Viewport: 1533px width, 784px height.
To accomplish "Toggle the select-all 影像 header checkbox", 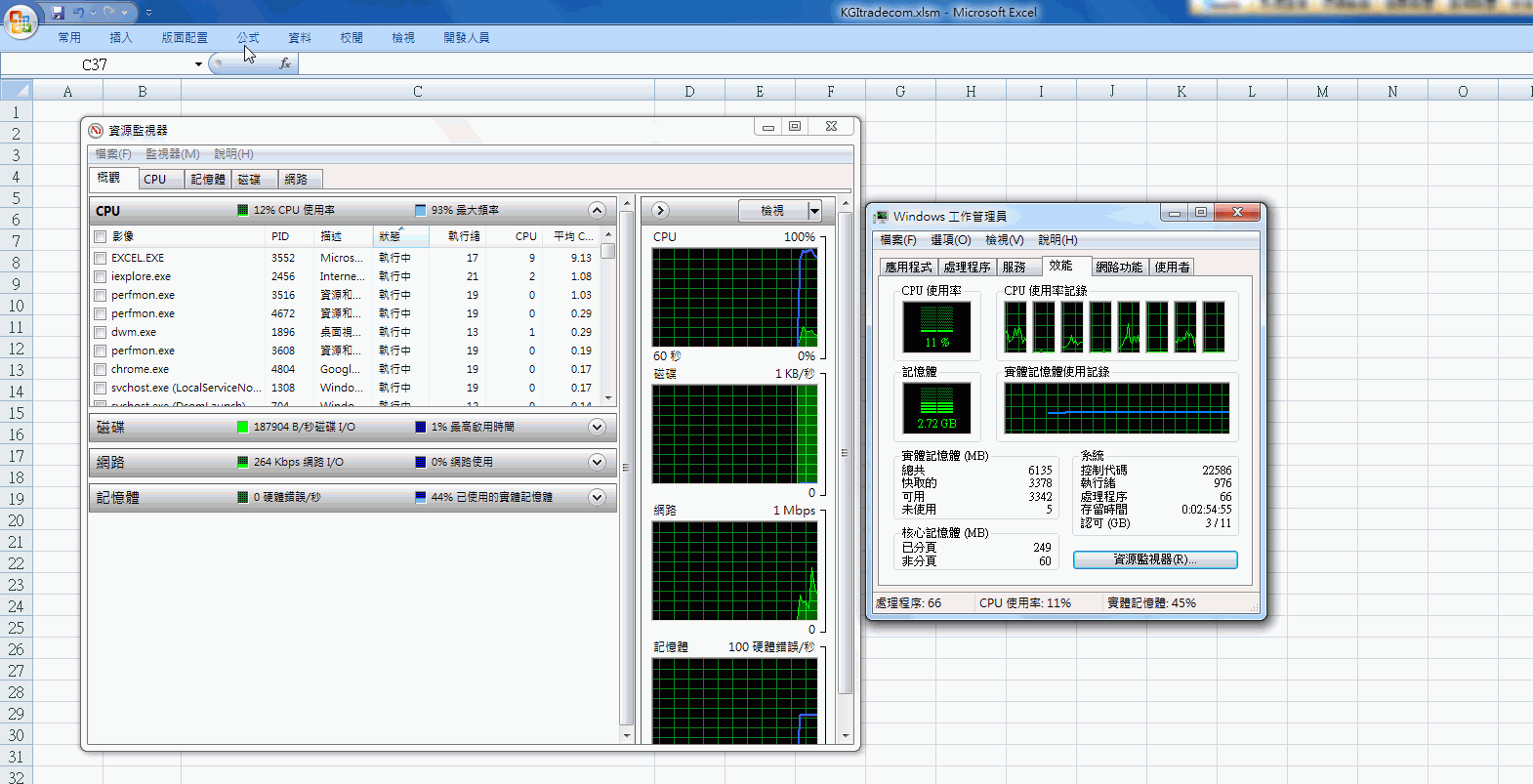I will click(100, 236).
